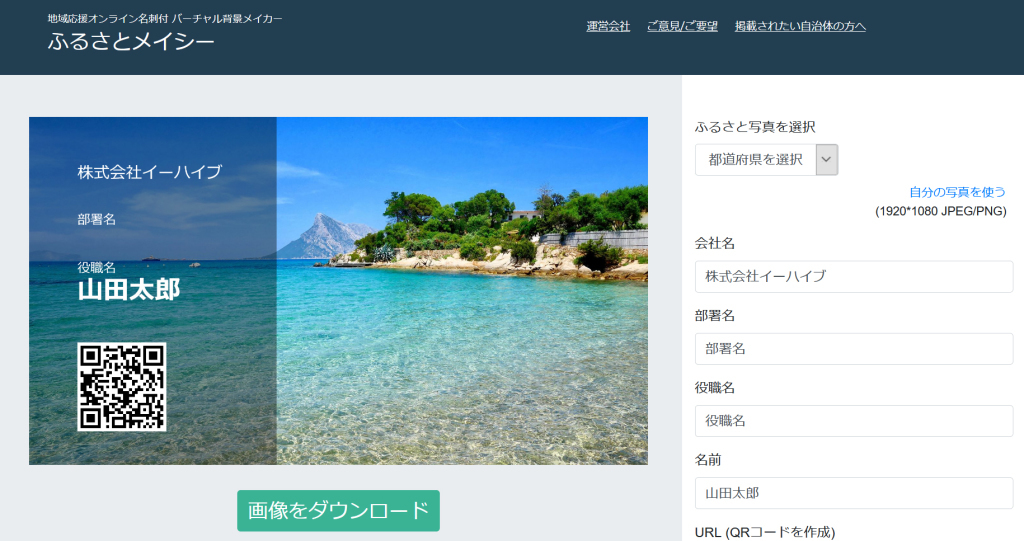
Task: Click the bold 山田太郎 name on the preview
Action: pyautogui.click(x=129, y=290)
